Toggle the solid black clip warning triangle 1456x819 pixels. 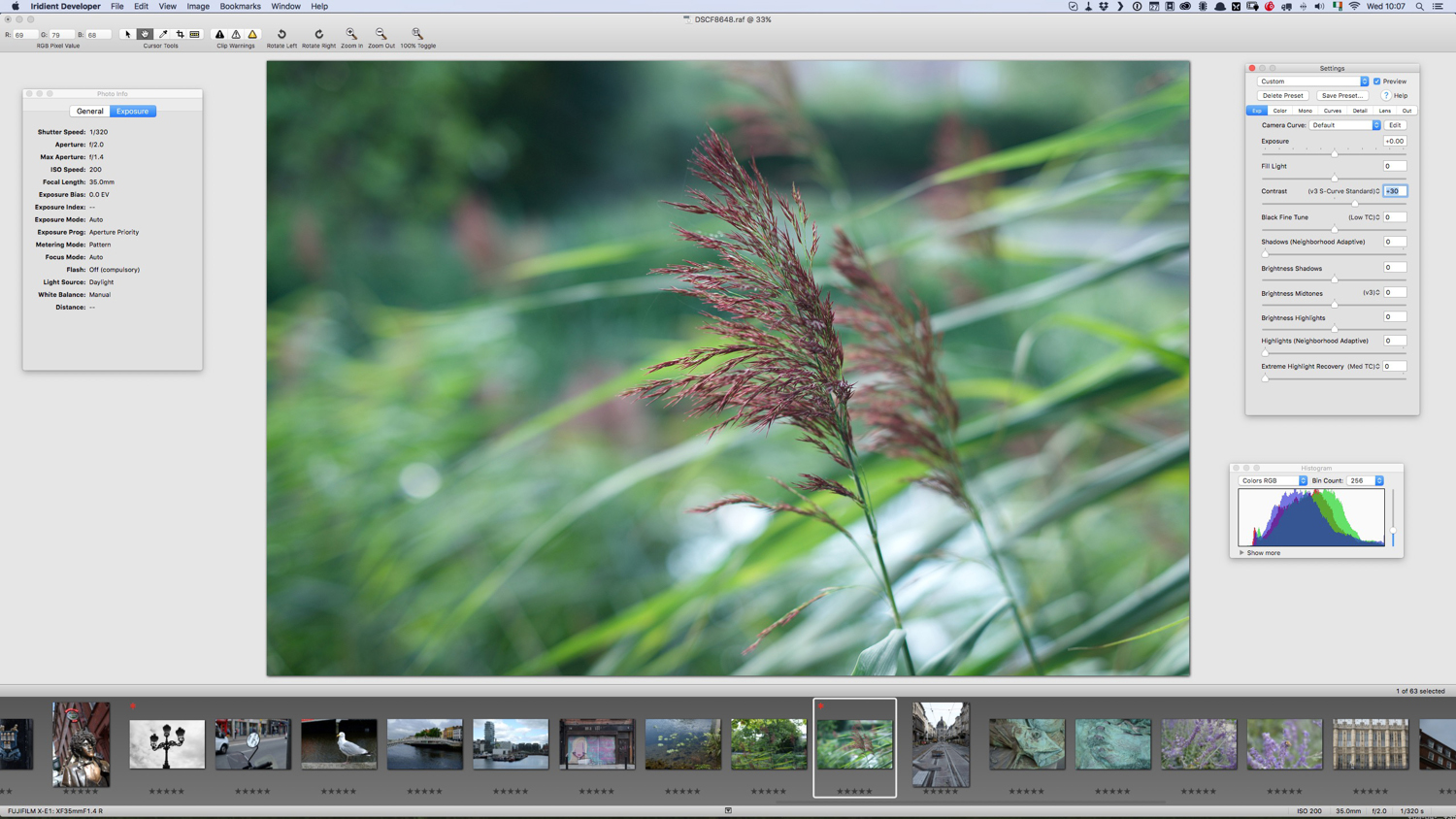pyautogui.click(x=219, y=34)
